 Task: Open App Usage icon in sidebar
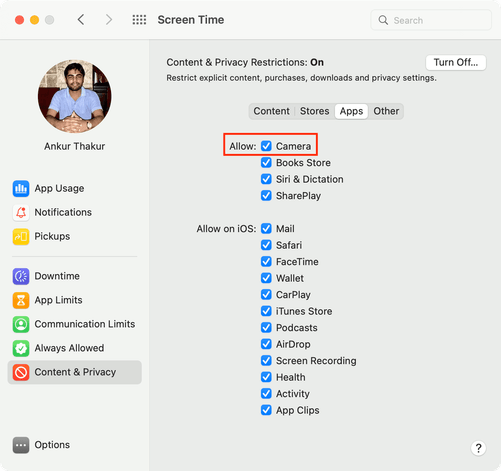point(21,188)
